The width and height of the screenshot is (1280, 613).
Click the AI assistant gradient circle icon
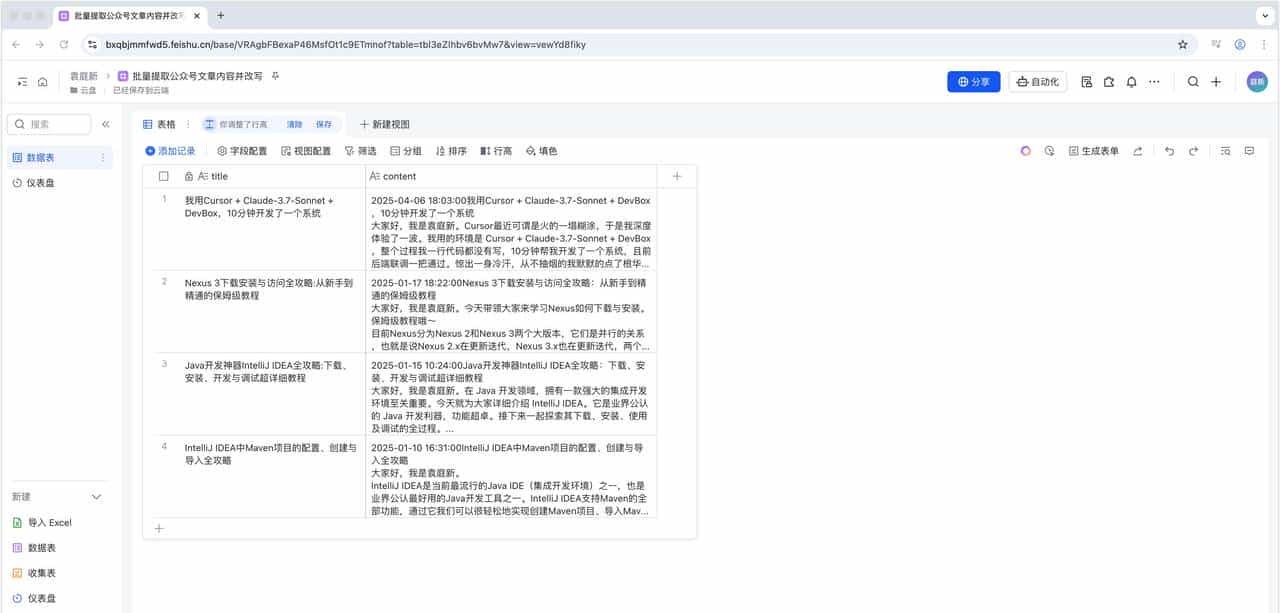tap(1025, 150)
